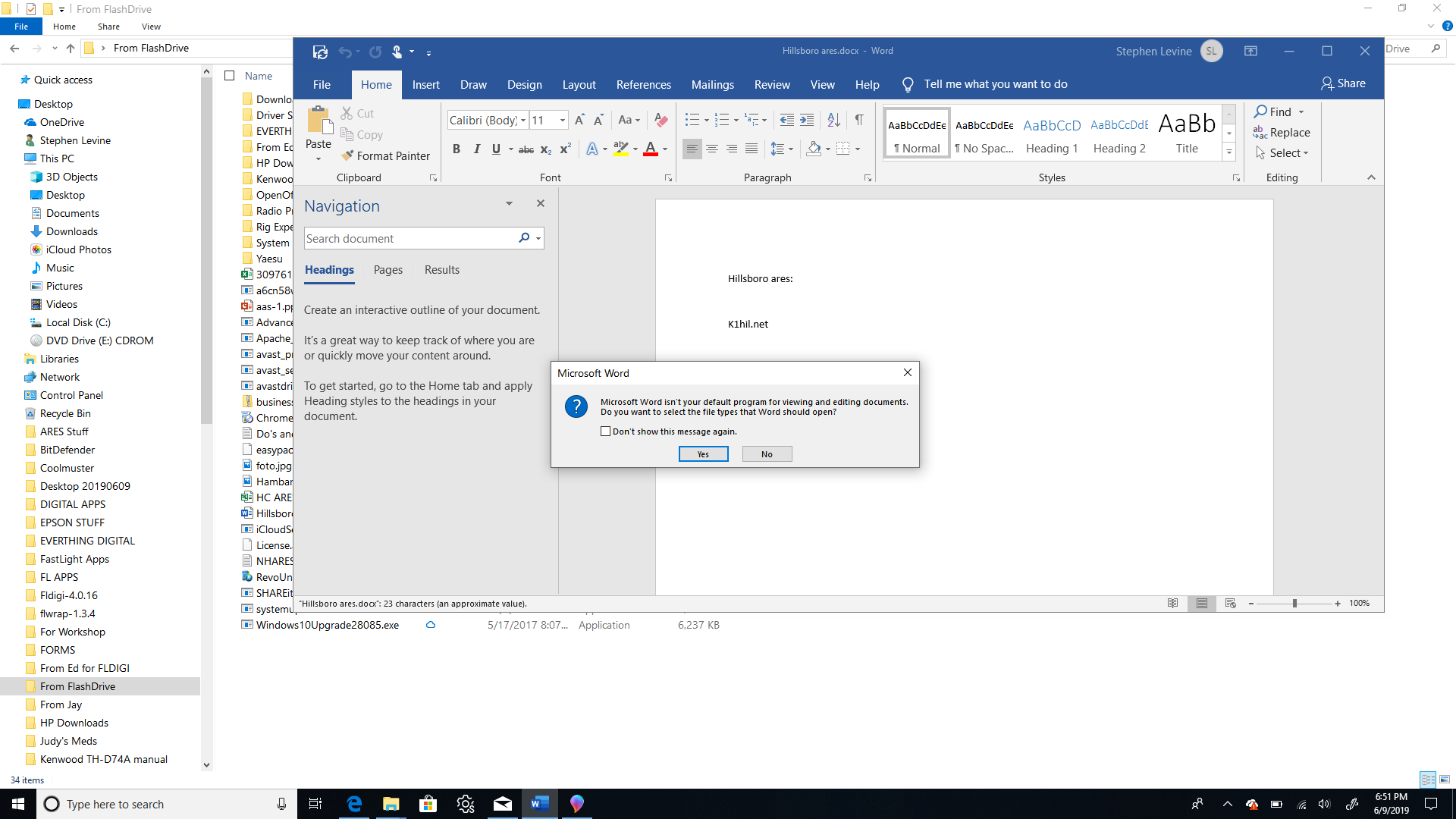This screenshot has width=1456, height=819.
Task: Click Show/Hide paragraph marks icon
Action: 859,120
